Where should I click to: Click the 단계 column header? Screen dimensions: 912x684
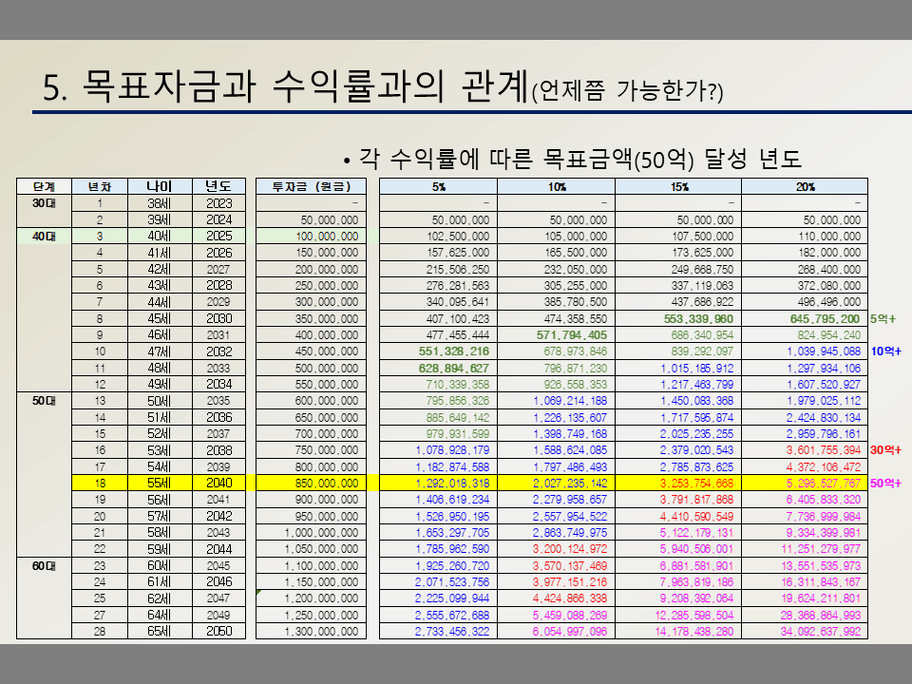[44, 187]
